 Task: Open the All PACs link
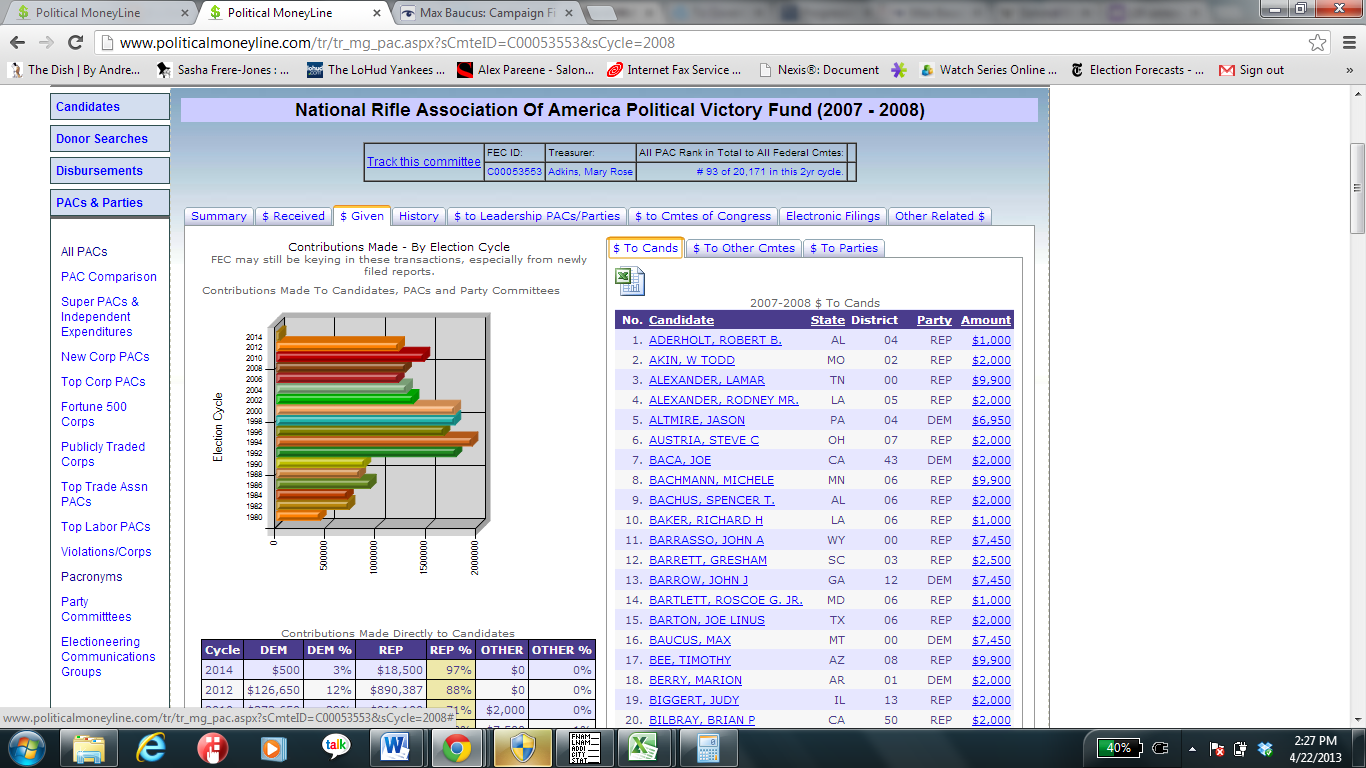click(84, 252)
